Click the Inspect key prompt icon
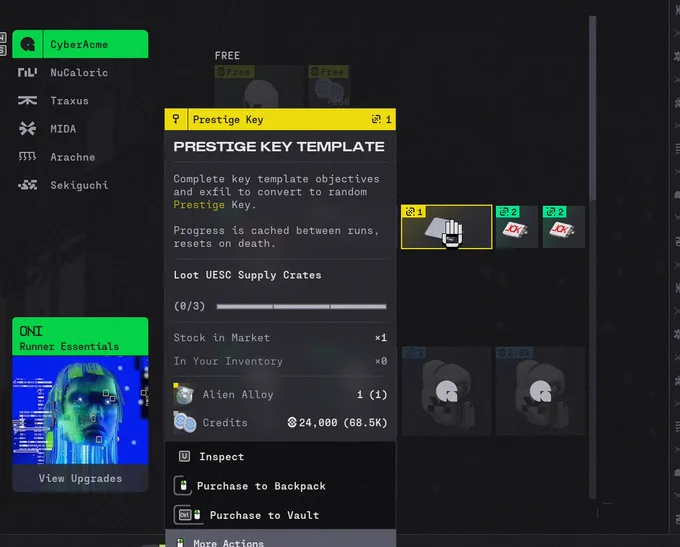Viewport: 680px width, 547px height. click(184, 456)
